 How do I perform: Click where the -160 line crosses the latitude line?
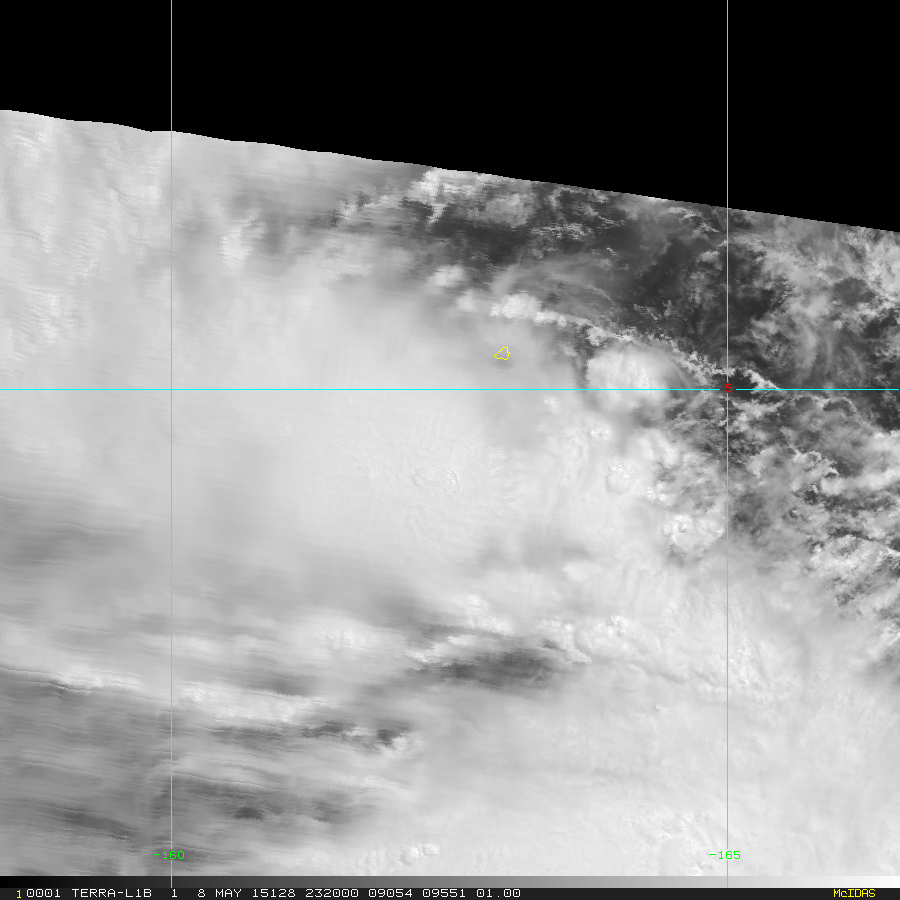[171, 389]
